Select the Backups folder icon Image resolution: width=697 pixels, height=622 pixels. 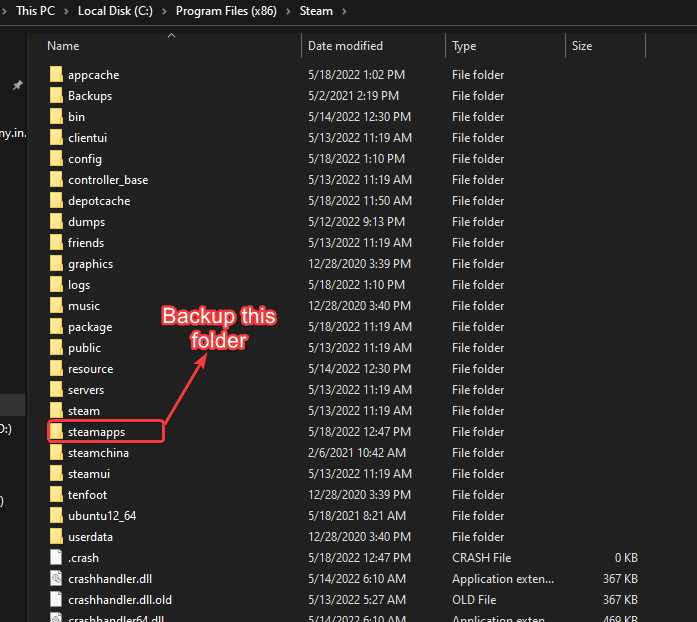tap(56, 96)
